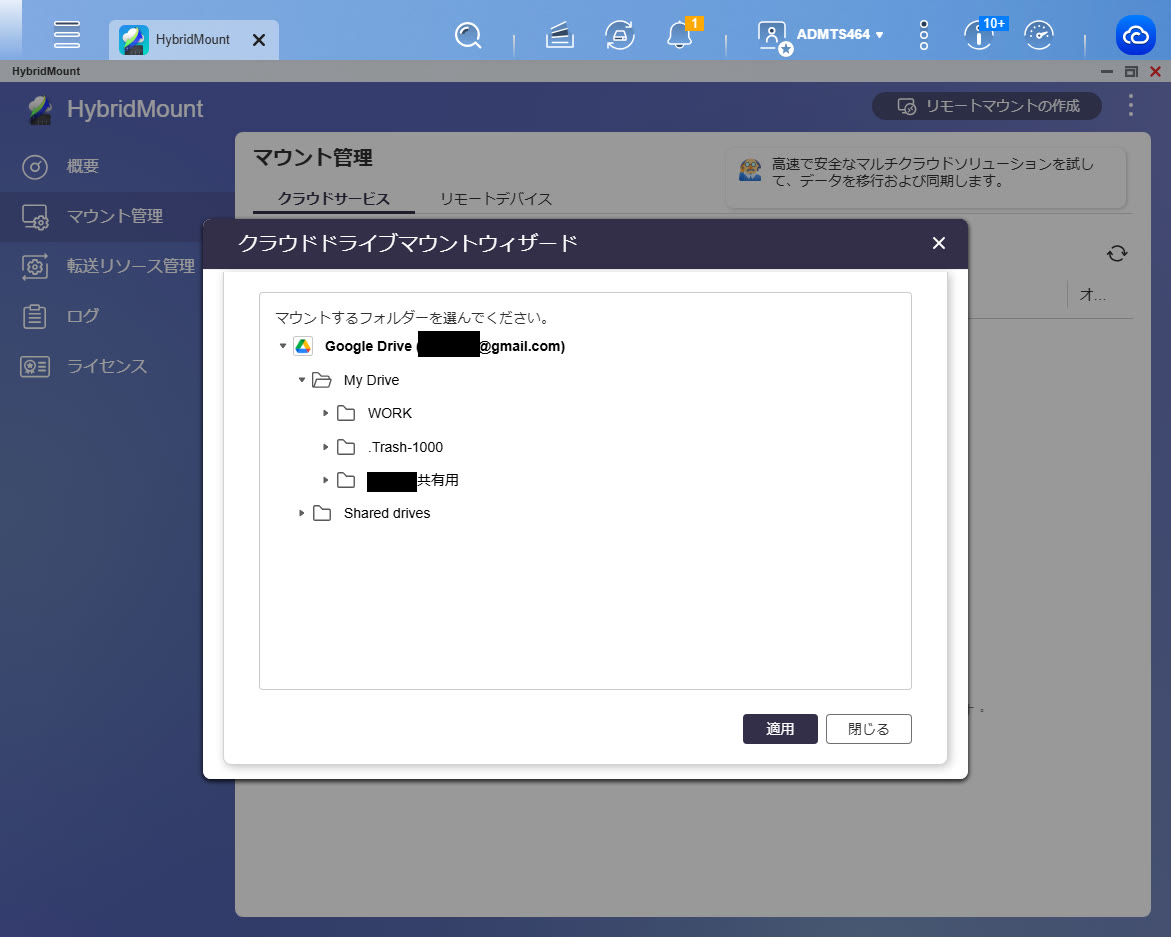Refresh the mount list with the reload icon
This screenshot has height=937, width=1171.
tap(1117, 254)
